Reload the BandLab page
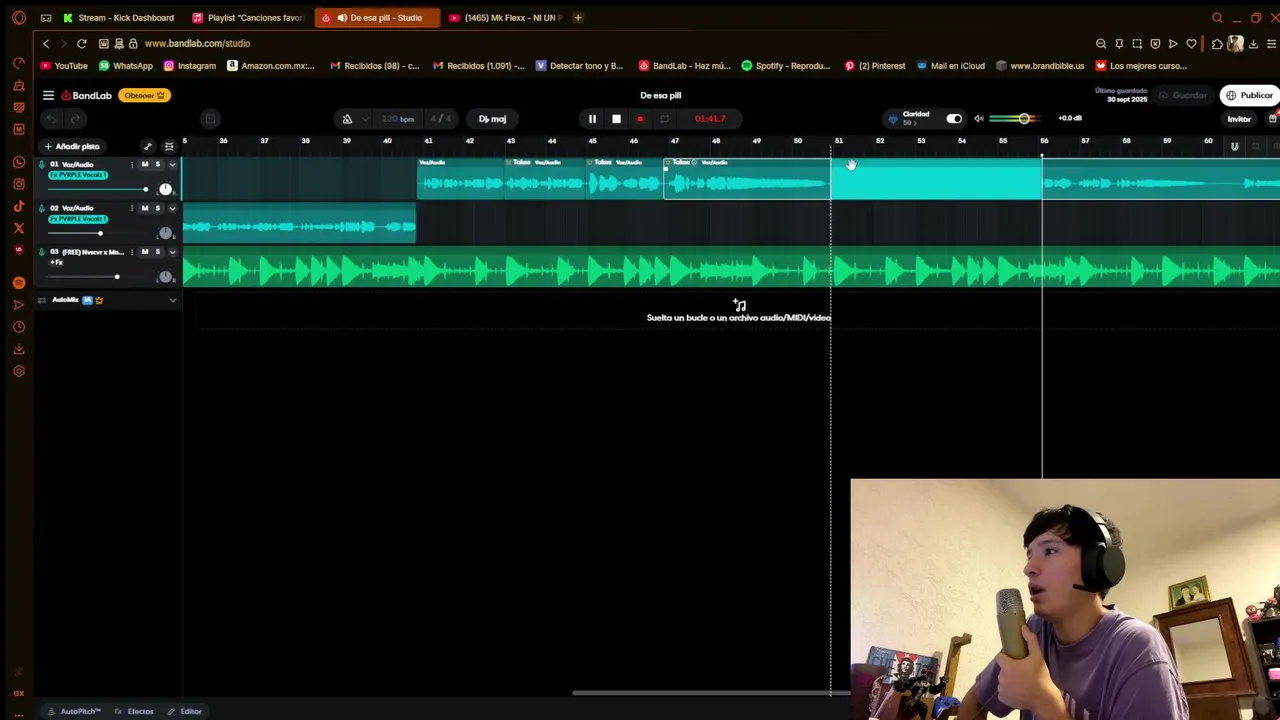 coord(82,44)
